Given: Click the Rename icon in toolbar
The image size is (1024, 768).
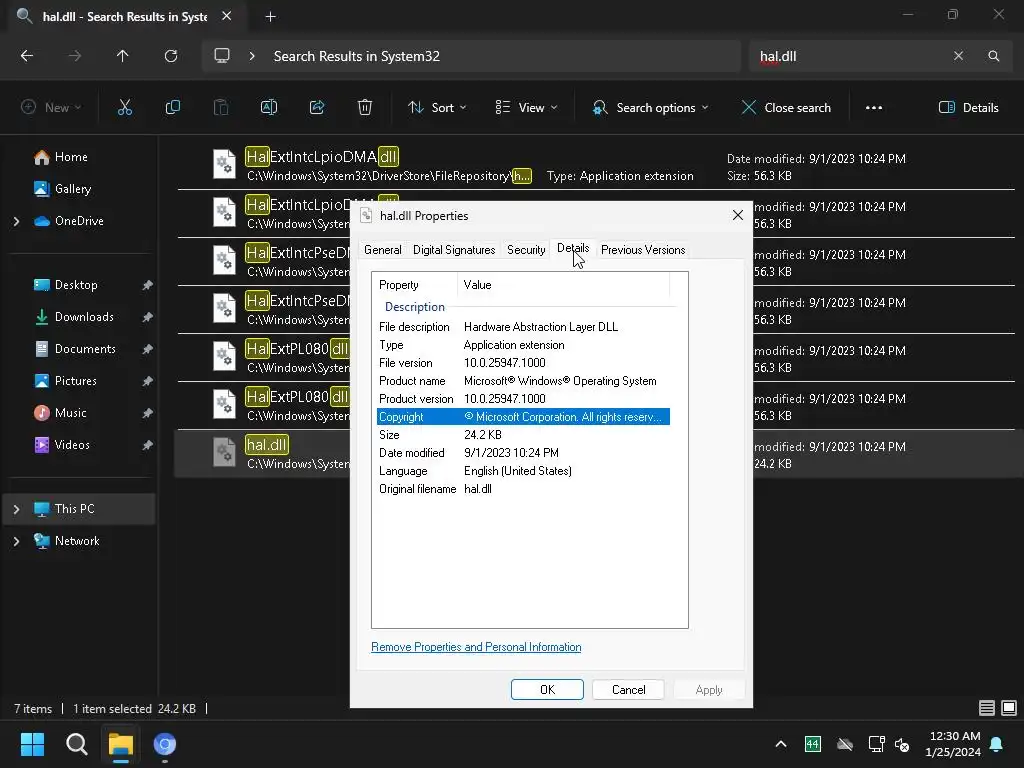Looking at the screenshot, I should click(269, 108).
